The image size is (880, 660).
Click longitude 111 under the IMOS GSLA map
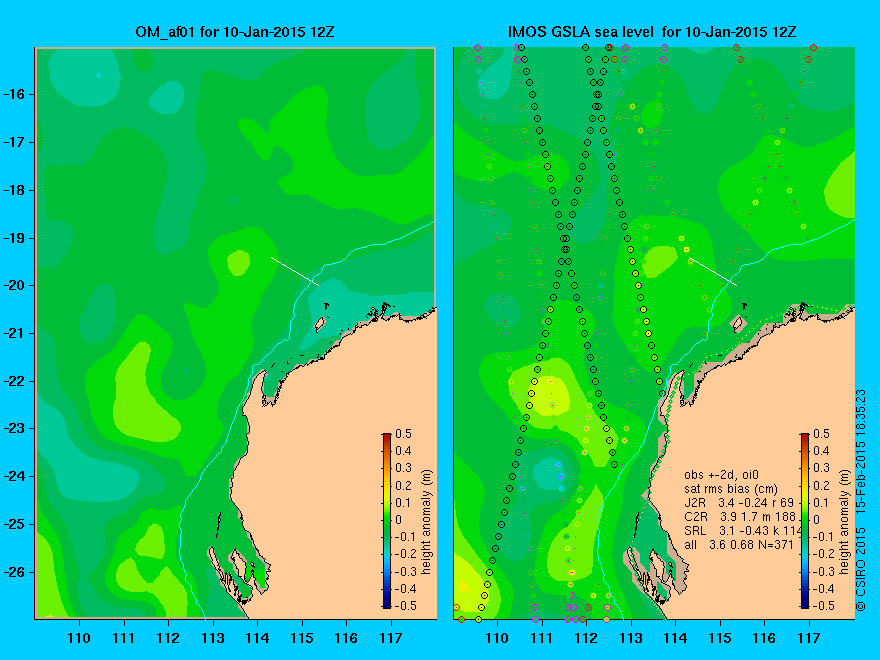click(x=542, y=638)
